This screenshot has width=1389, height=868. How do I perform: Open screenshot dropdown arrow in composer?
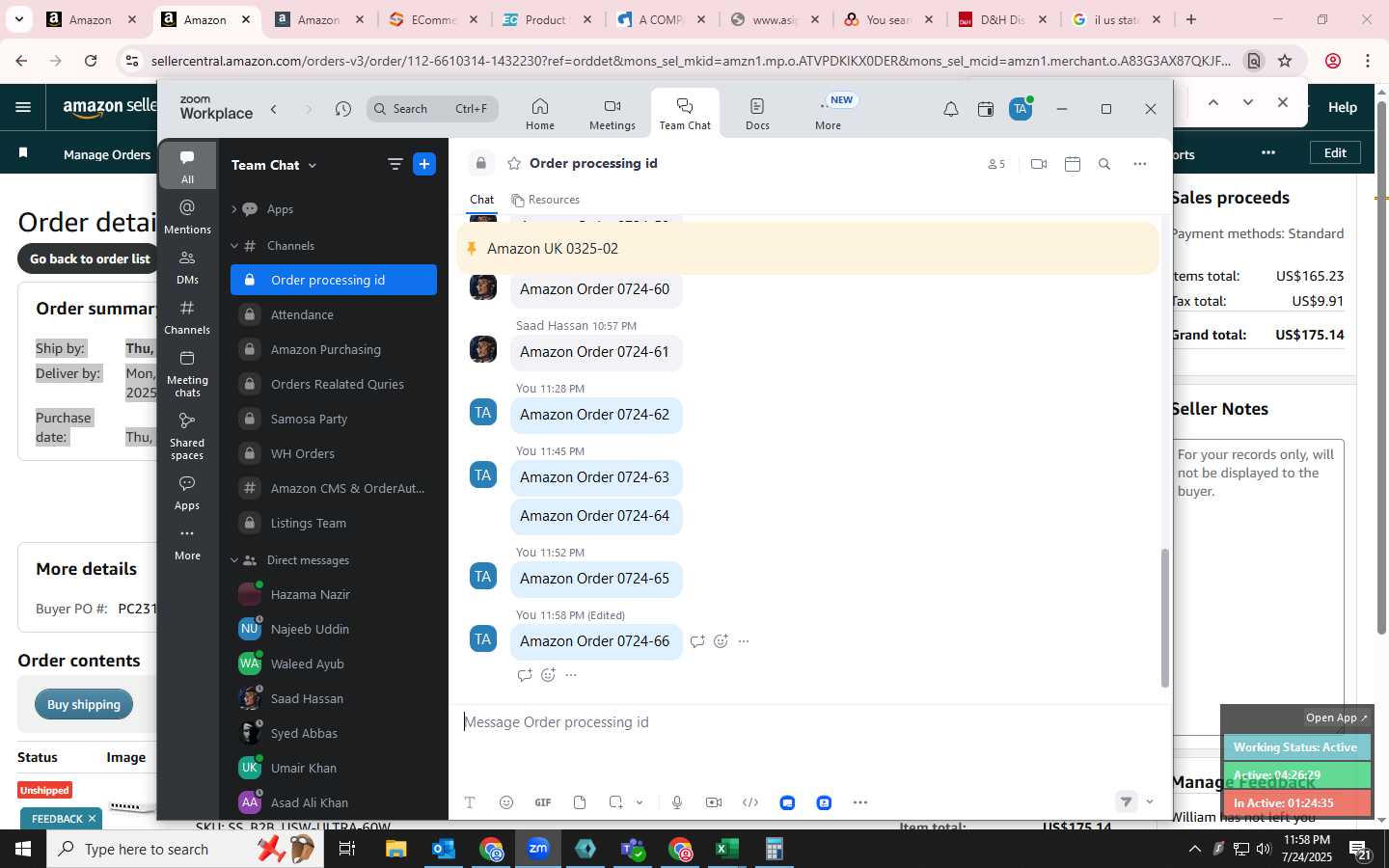[x=639, y=802]
